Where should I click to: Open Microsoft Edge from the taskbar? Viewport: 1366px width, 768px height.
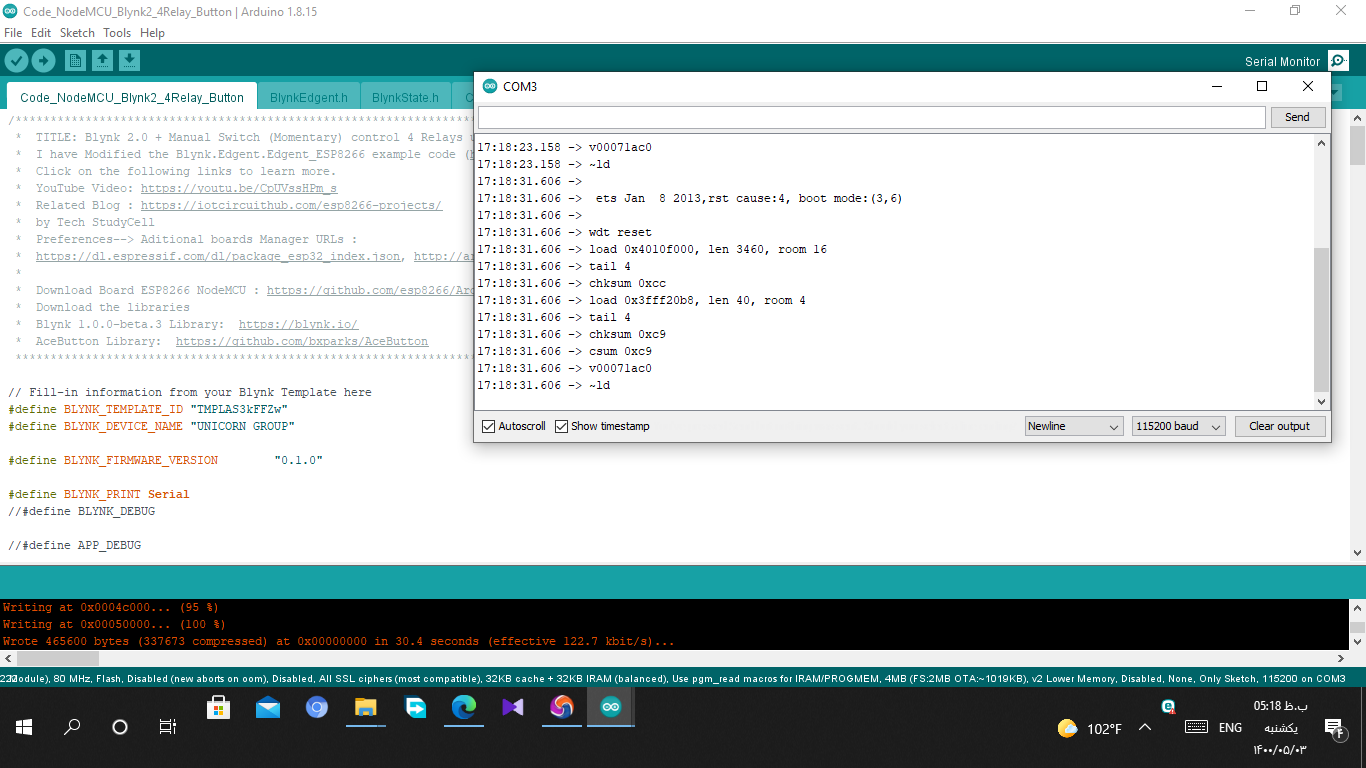pyautogui.click(x=464, y=708)
